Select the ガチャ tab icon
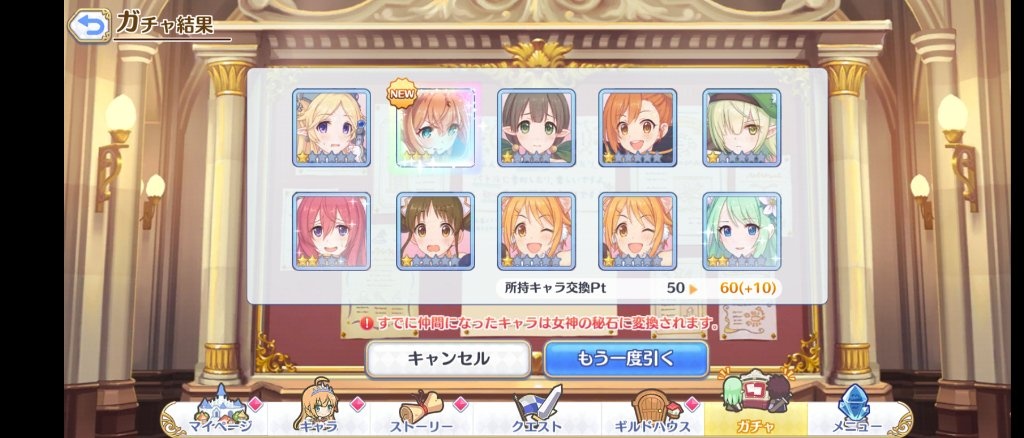This screenshot has width=1024, height=438. coord(755,405)
